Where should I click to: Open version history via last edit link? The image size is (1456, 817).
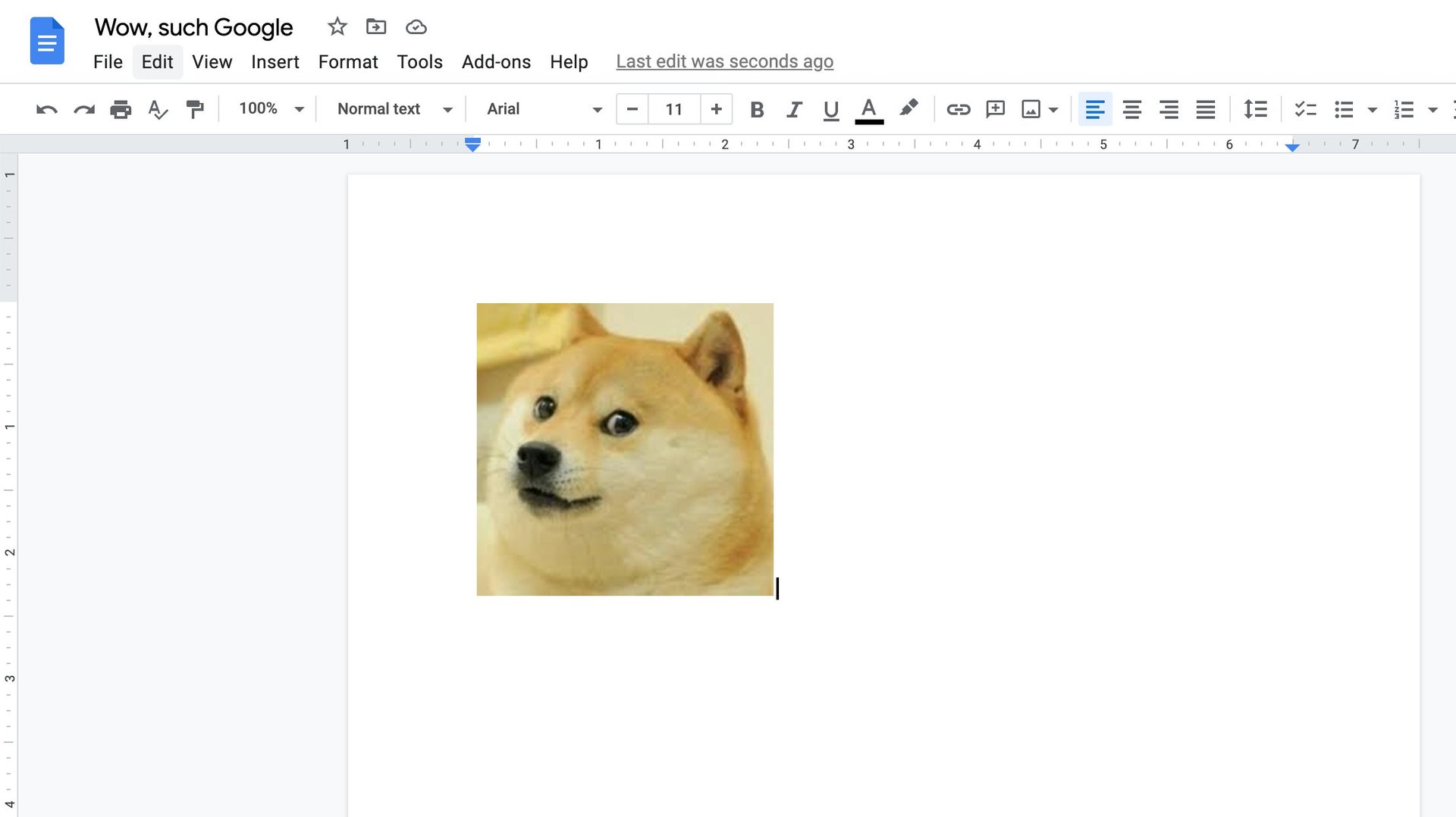tap(724, 61)
